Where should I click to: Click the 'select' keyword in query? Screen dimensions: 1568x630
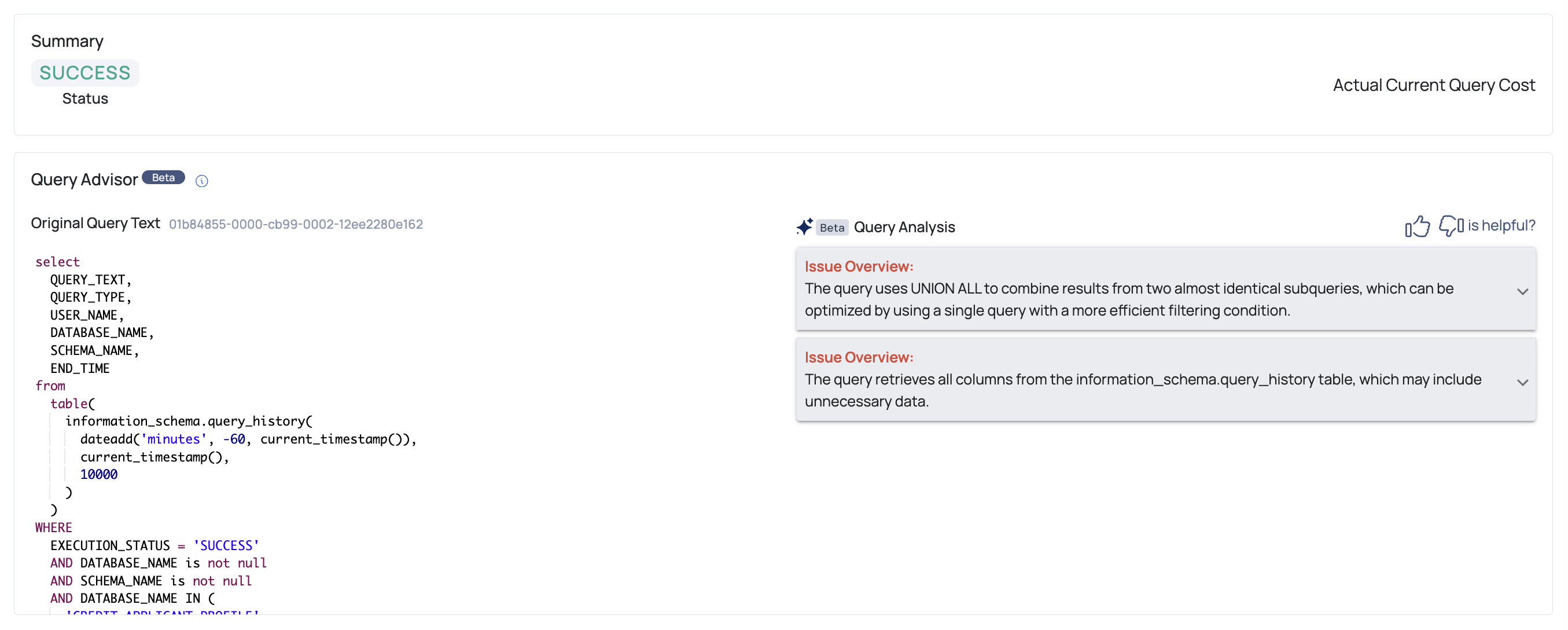tap(57, 262)
